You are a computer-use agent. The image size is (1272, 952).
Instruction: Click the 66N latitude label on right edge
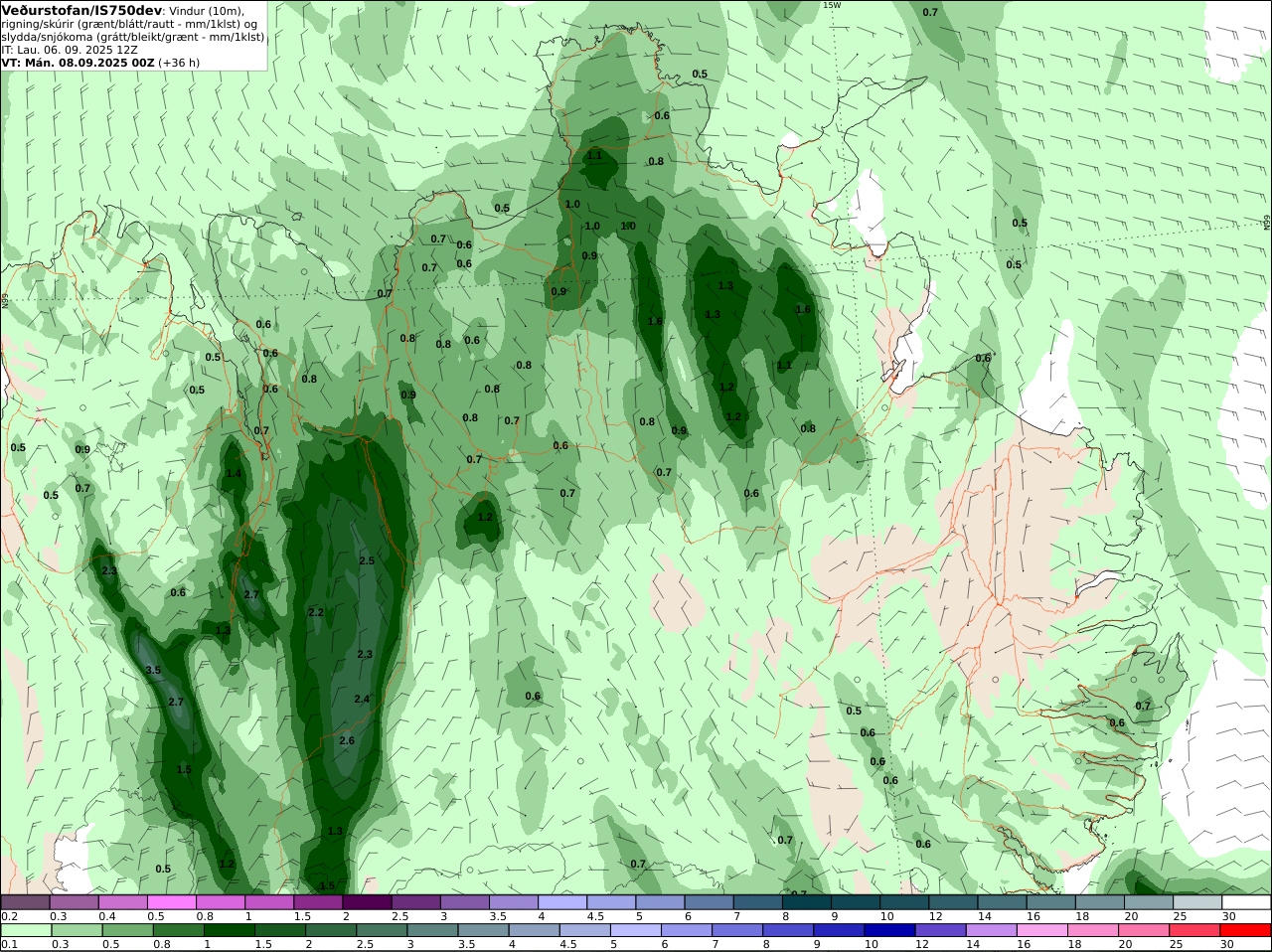click(1267, 222)
